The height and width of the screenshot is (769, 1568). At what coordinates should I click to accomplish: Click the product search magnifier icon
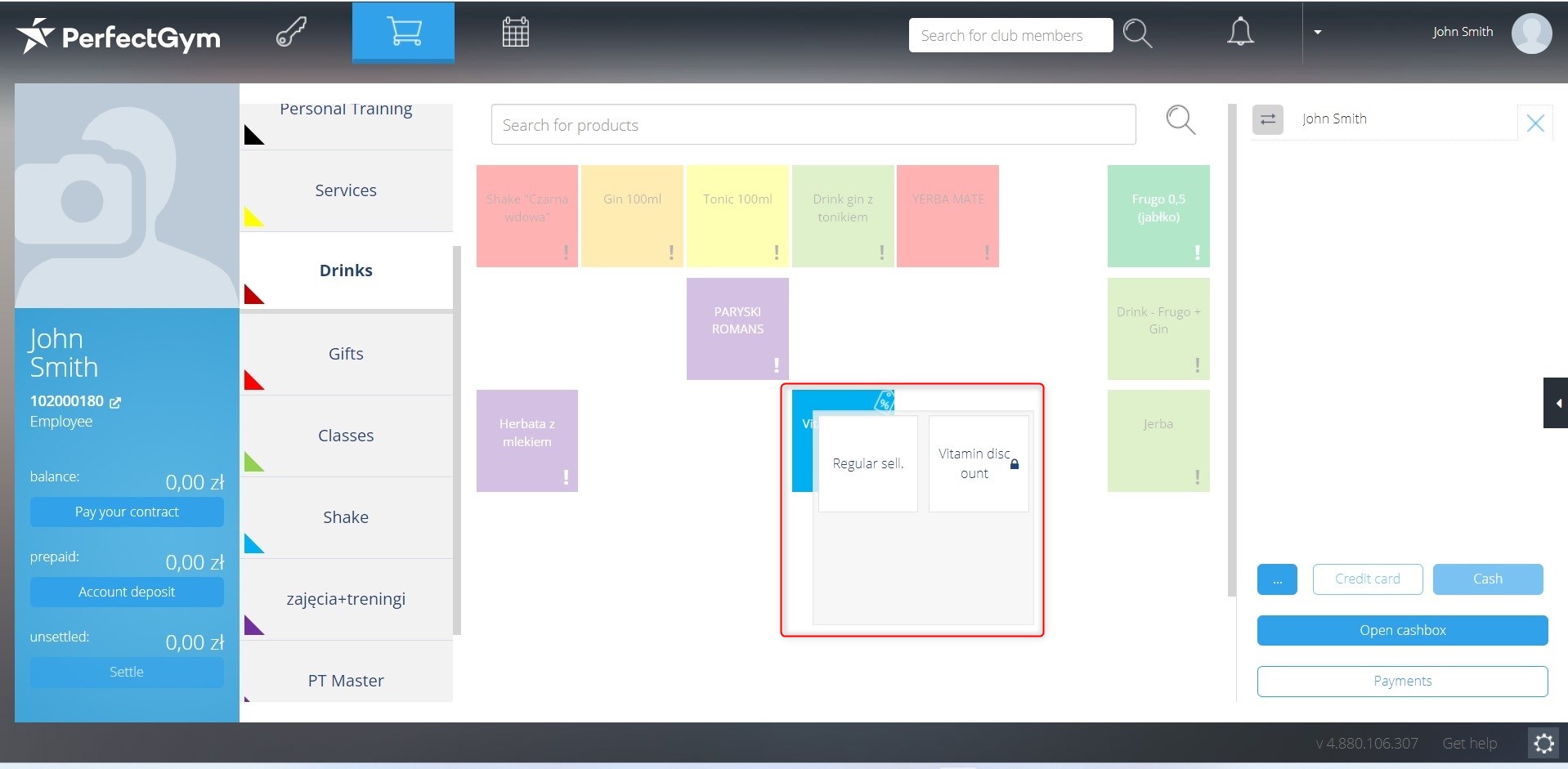coord(1180,121)
